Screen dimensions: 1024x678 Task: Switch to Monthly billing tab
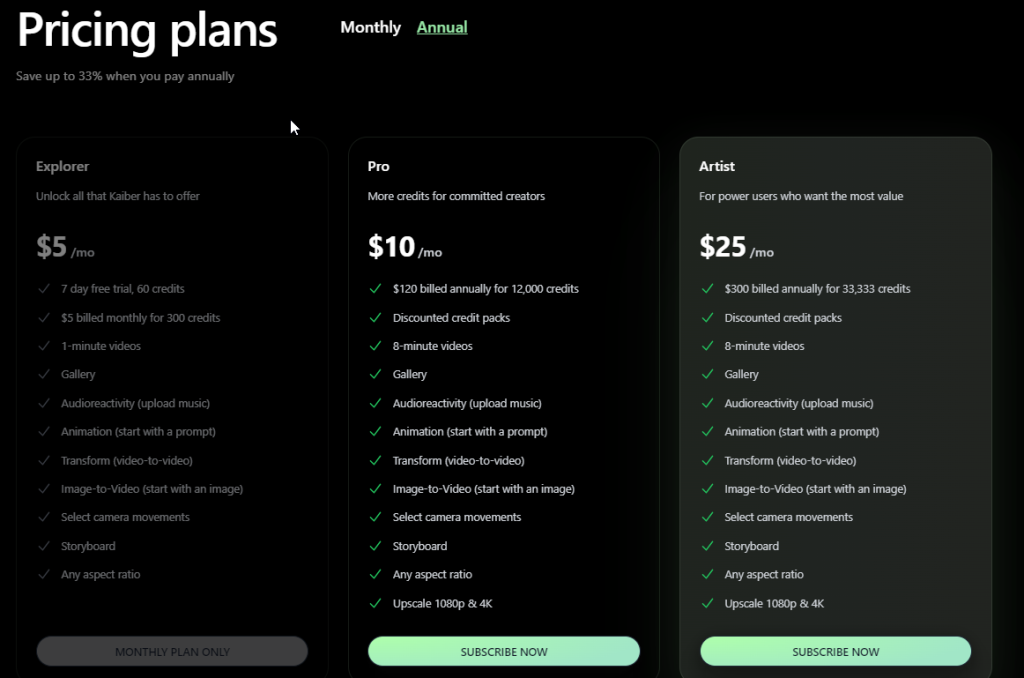(370, 28)
